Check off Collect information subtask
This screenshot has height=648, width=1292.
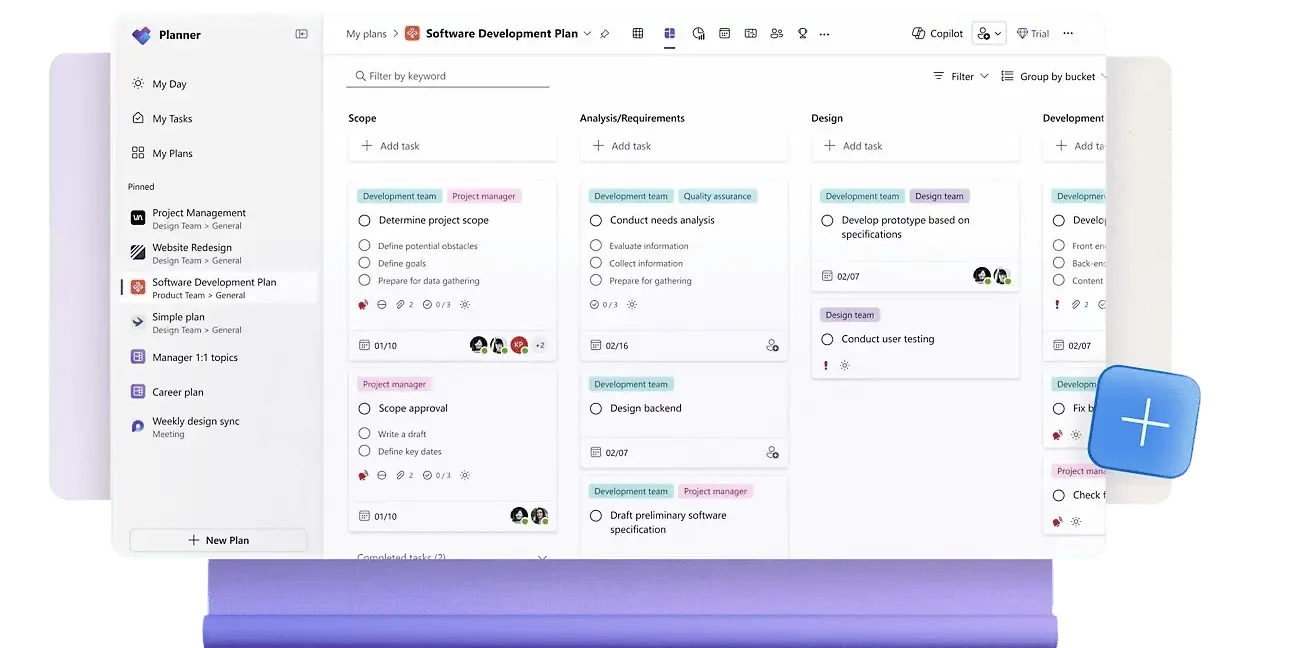point(596,263)
